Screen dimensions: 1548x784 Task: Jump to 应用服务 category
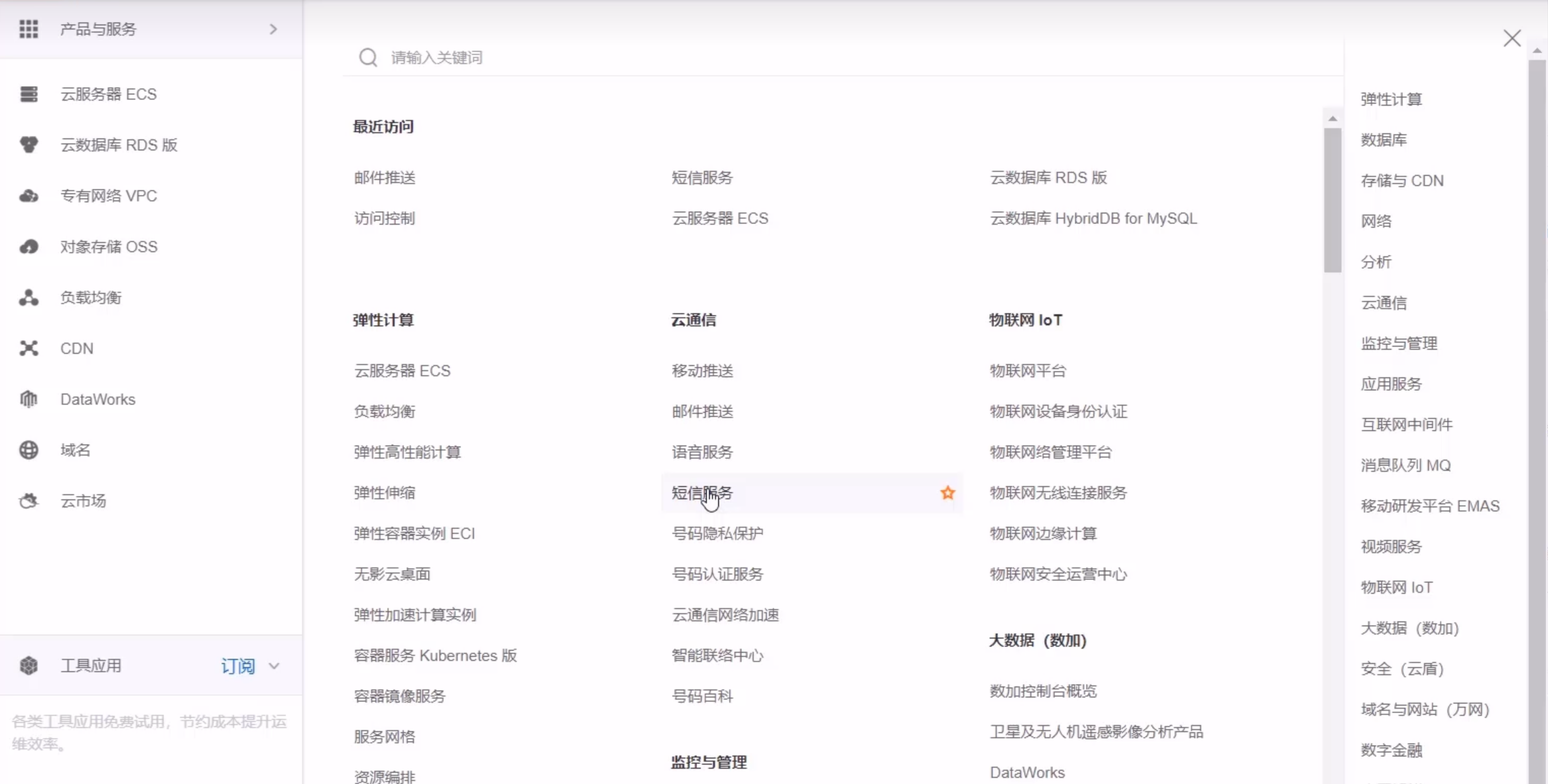[x=1391, y=384]
